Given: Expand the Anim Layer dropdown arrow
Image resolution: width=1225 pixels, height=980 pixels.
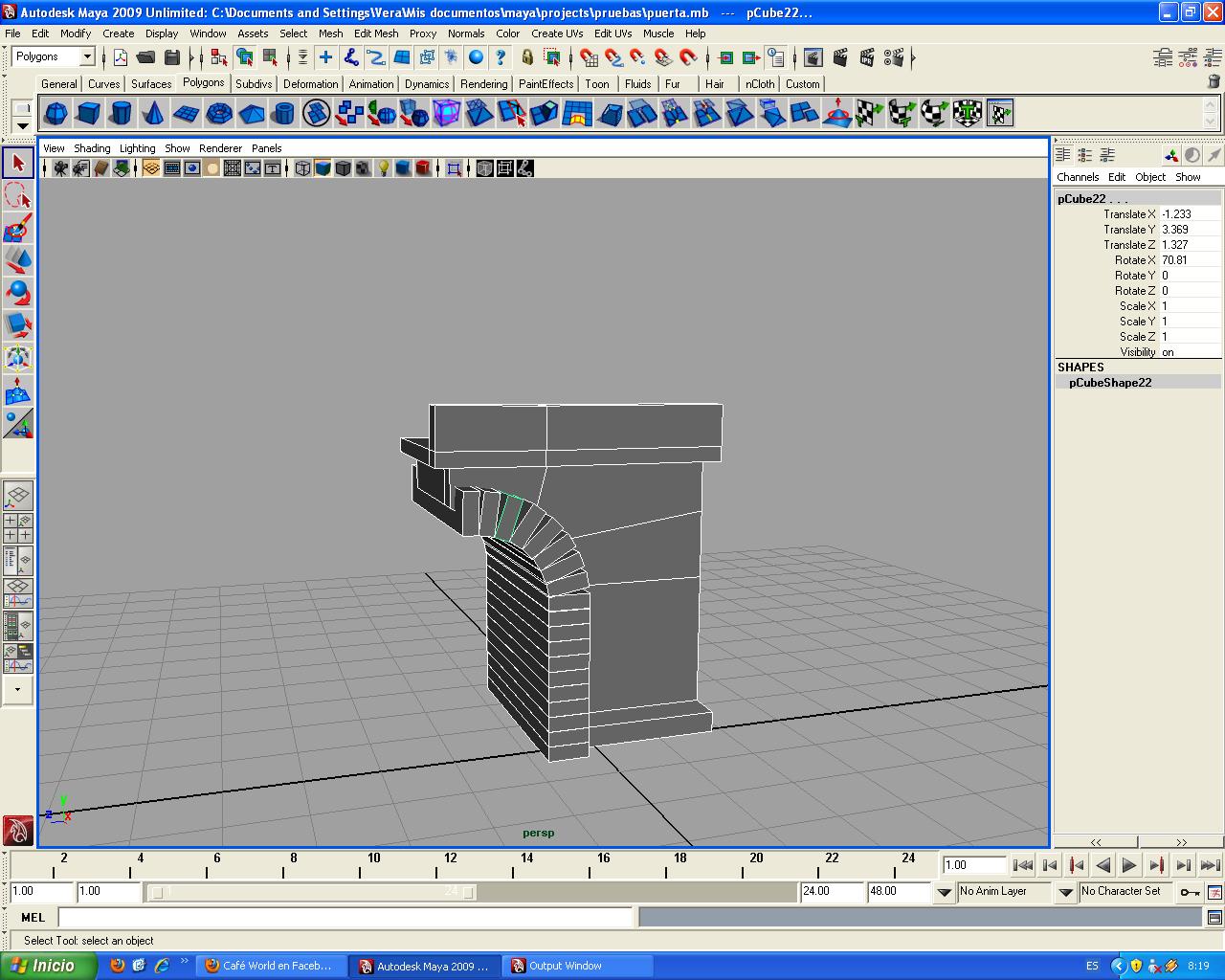Looking at the screenshot, I should click(x=945, y=892).
